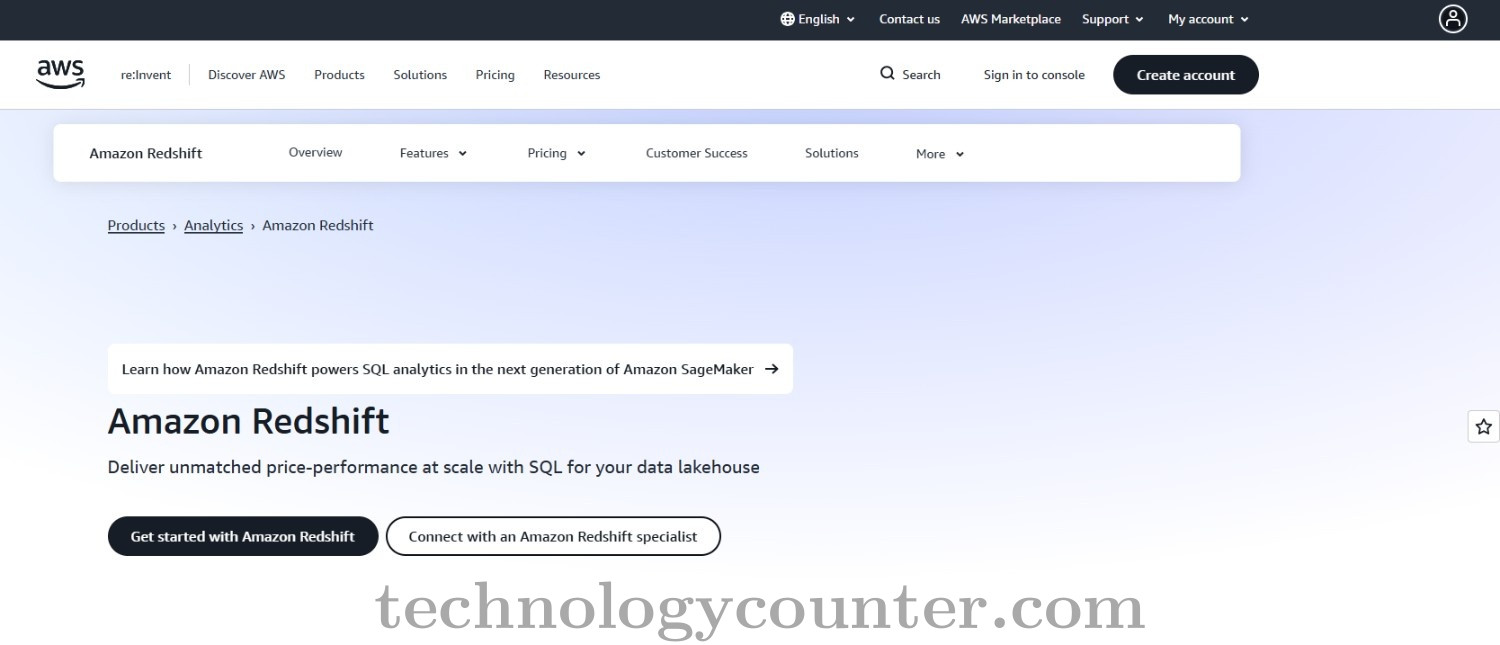Expand the Features dropdown in the Redshift navigation

click(x=431, y=153)
